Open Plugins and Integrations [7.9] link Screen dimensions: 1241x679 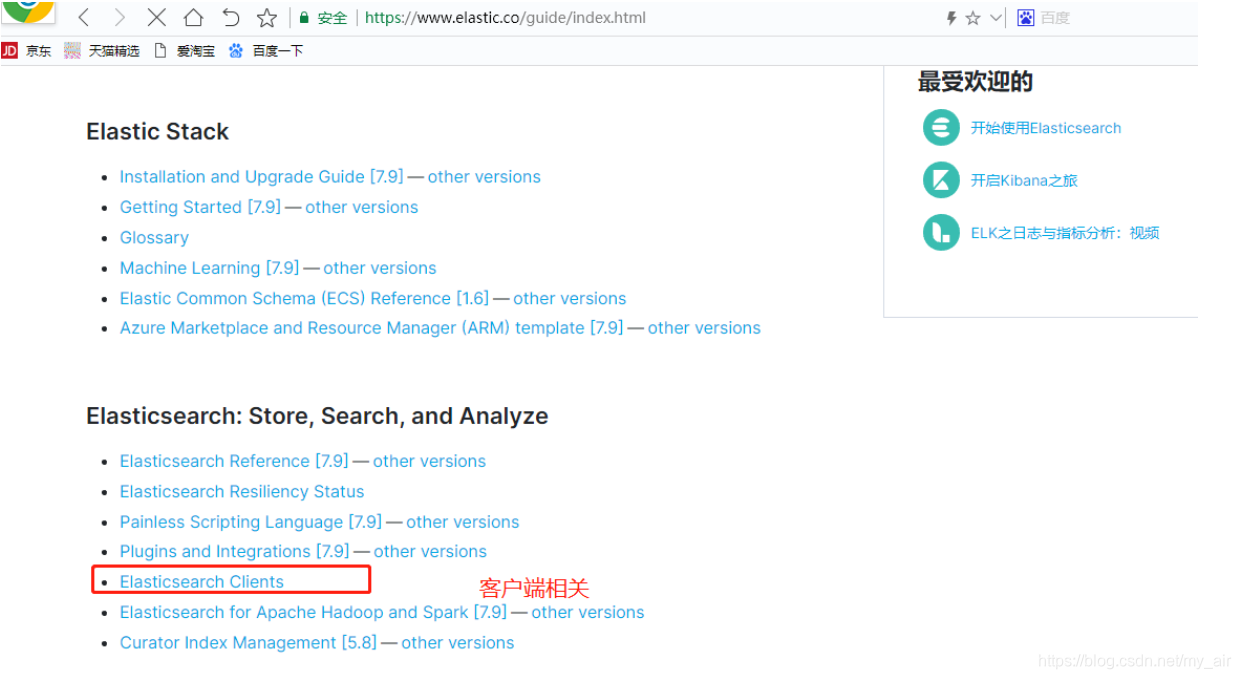234,551
